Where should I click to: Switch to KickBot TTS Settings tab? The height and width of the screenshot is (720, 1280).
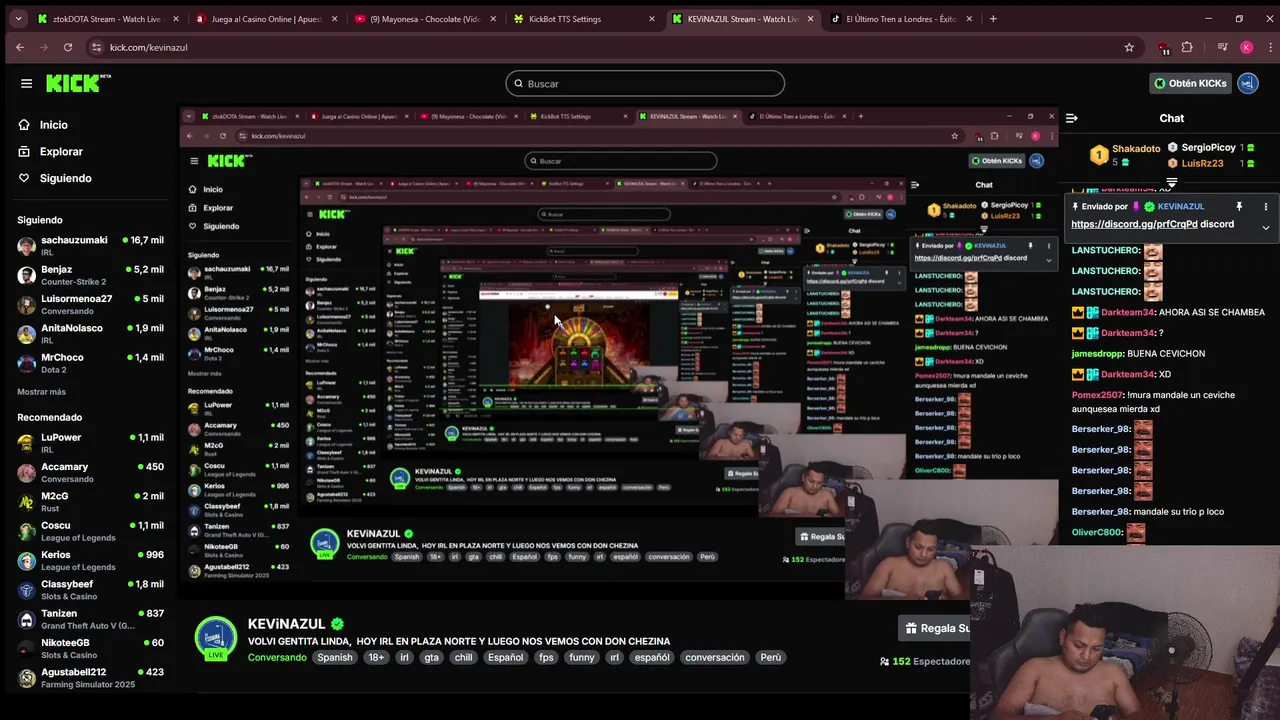[583, 19]
